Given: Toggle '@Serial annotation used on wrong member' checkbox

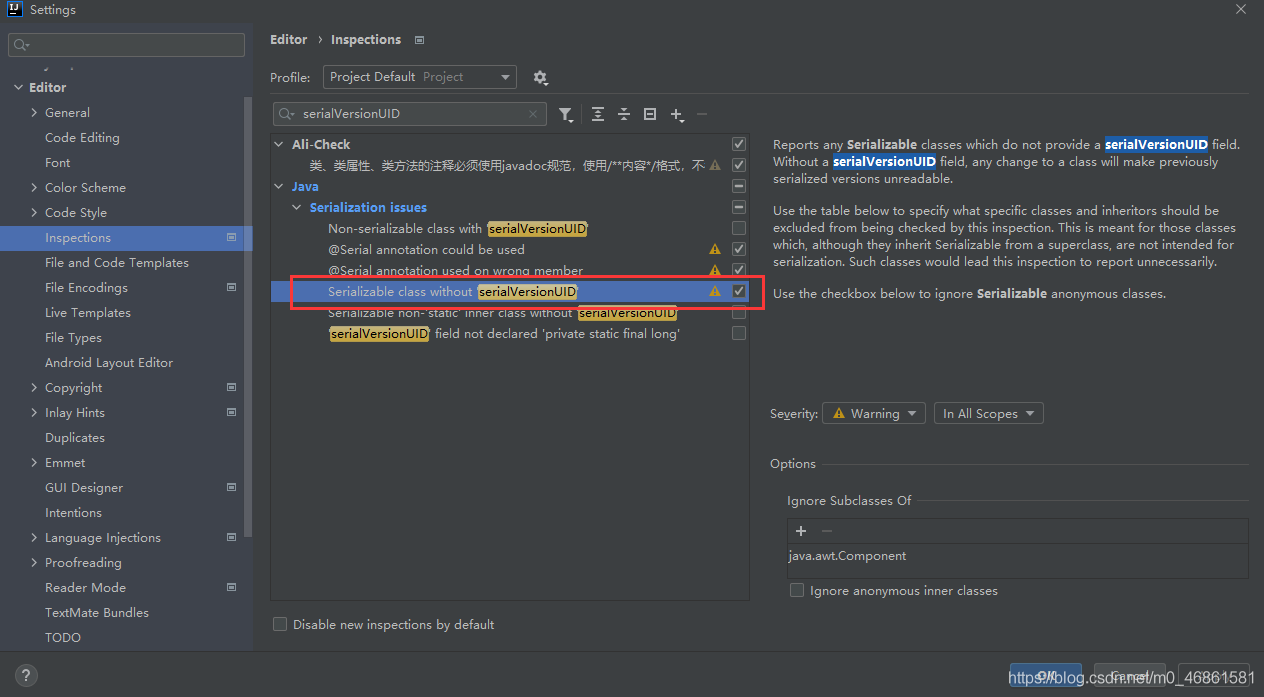Looking at the screenshot, I should [739, 270].
